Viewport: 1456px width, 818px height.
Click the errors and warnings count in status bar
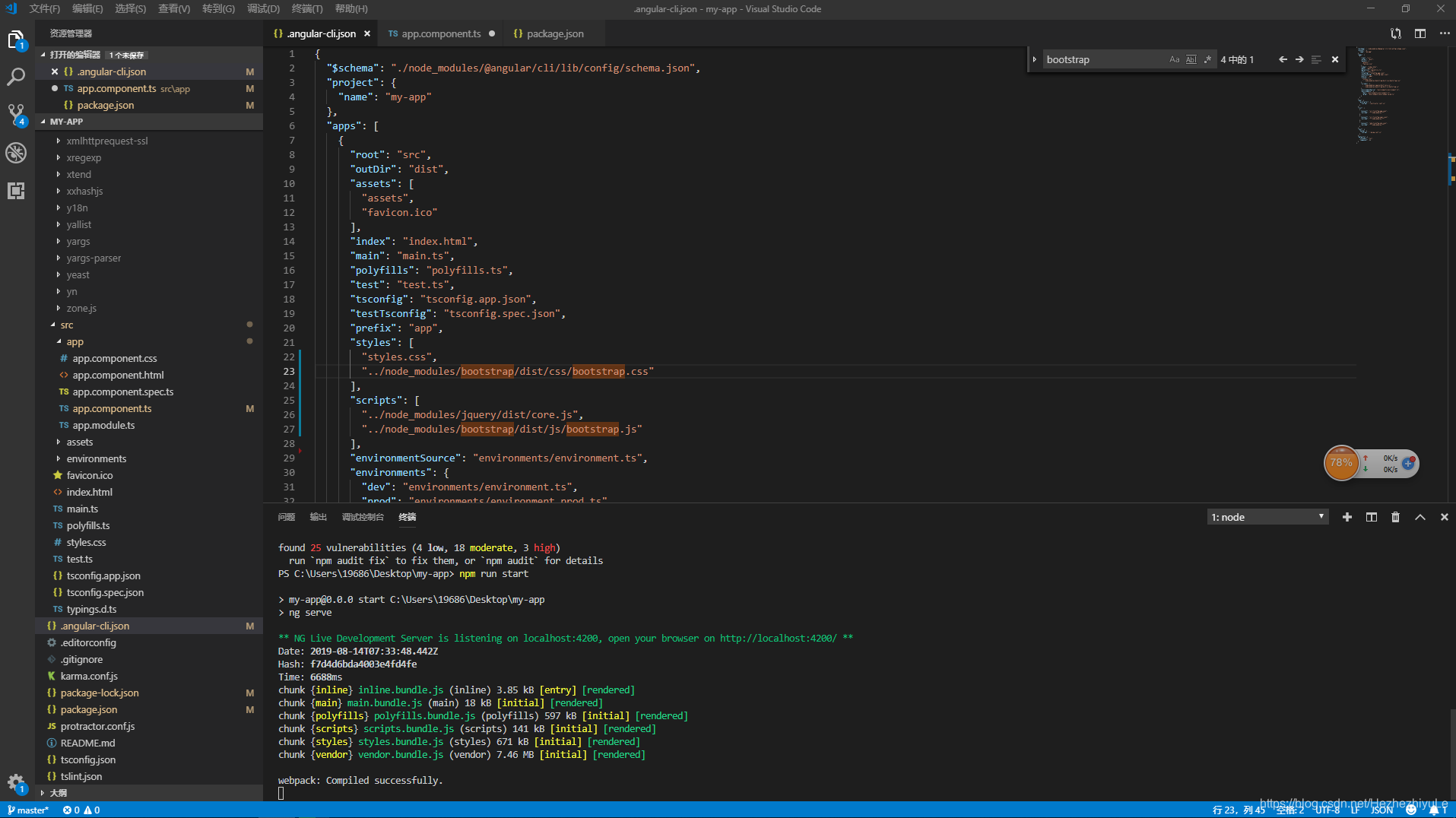pyautogui.click(x=81, y=810)
